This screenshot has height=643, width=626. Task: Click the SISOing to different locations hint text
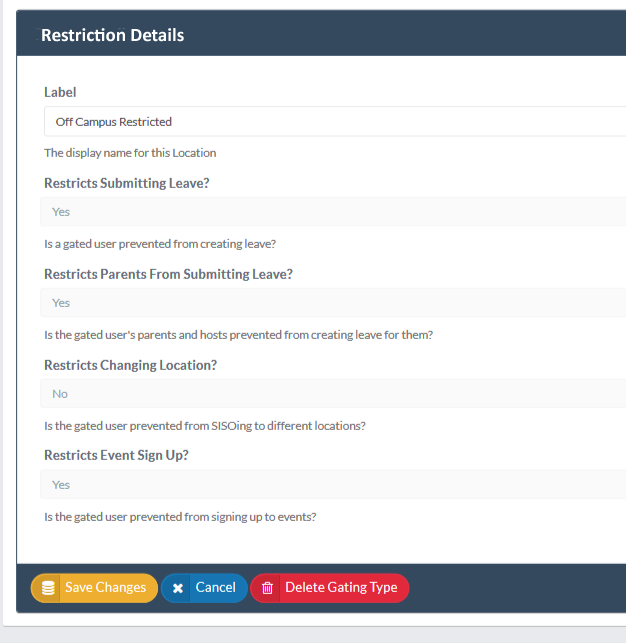[205, 426]
